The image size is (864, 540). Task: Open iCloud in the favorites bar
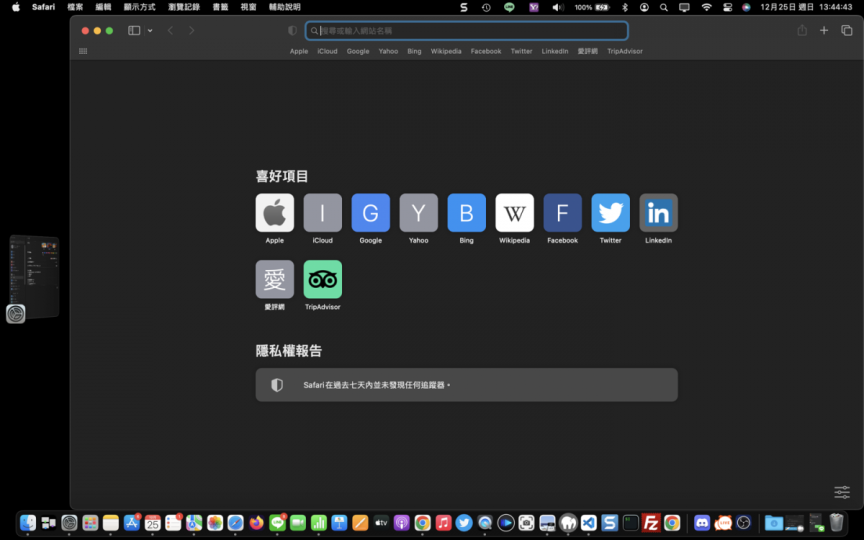[327, 51]
